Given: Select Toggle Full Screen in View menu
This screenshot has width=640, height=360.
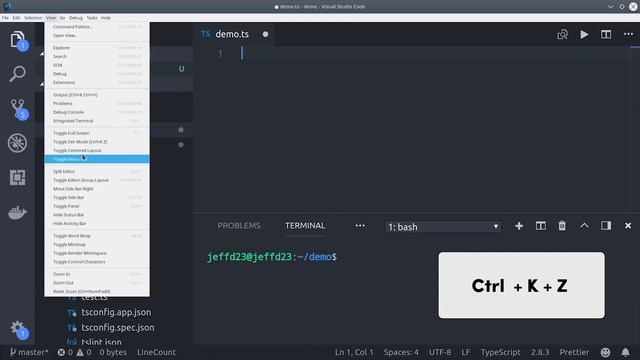Looking at the screenshot, I should pyautogui.click(x=97, y=133).
